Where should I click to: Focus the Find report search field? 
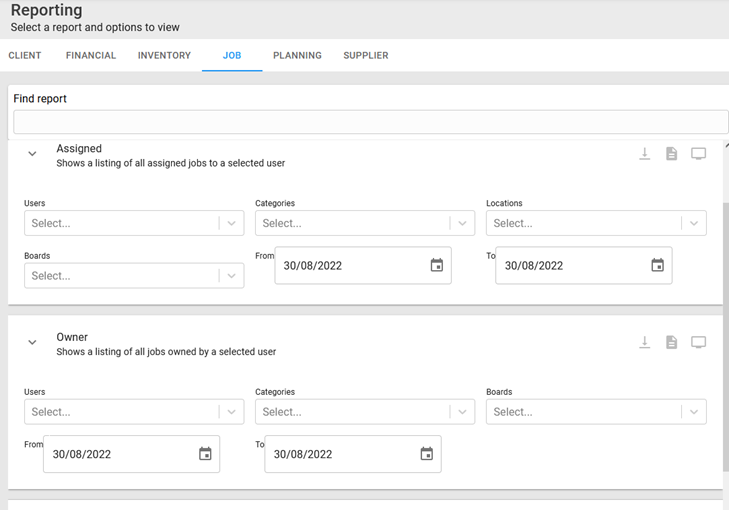pos(371,122)
